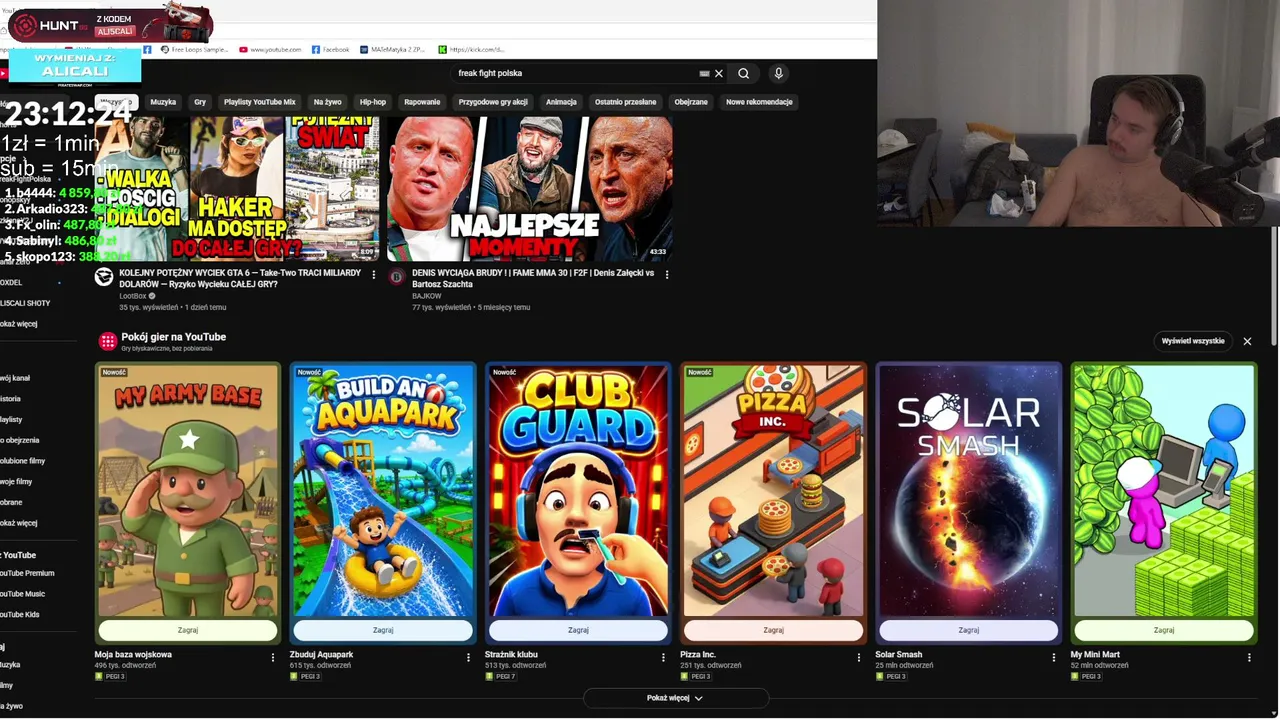
Task: Clear the search box with the X icon
Action: pos(718,73)
